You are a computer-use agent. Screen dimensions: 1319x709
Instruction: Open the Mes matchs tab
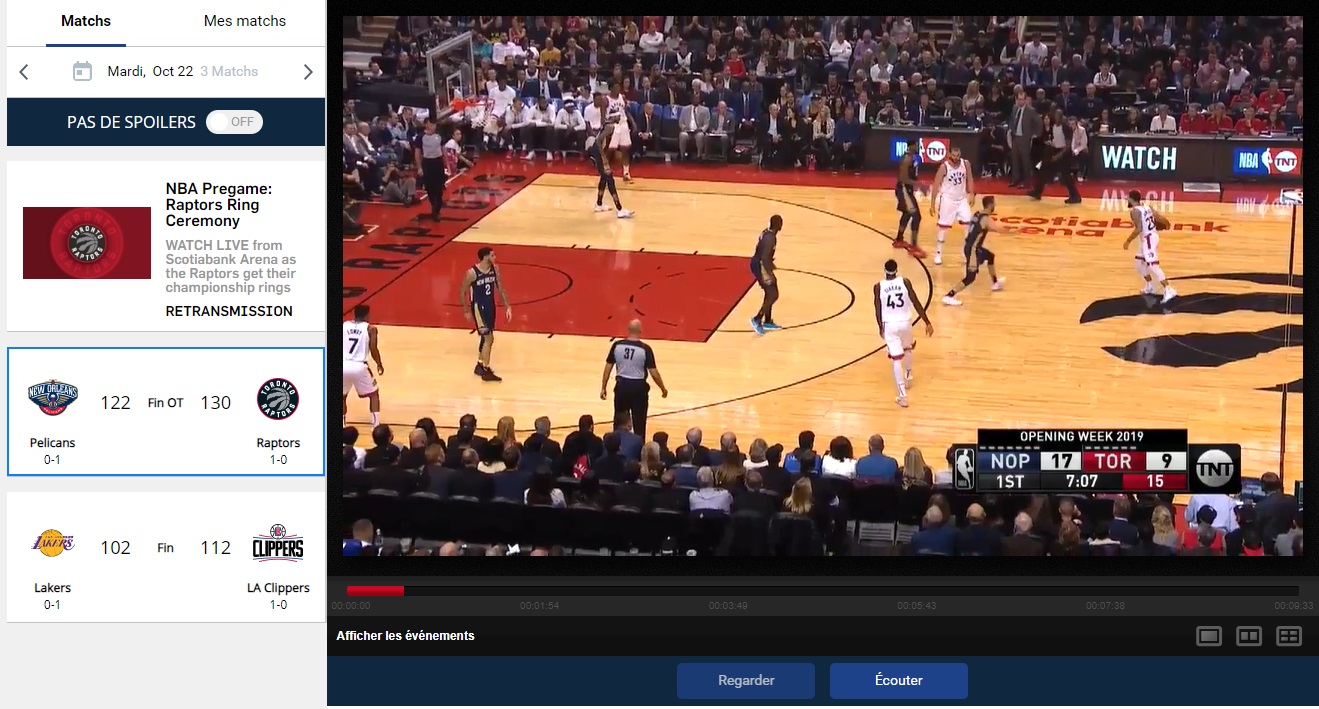click(x=244, y=21)
